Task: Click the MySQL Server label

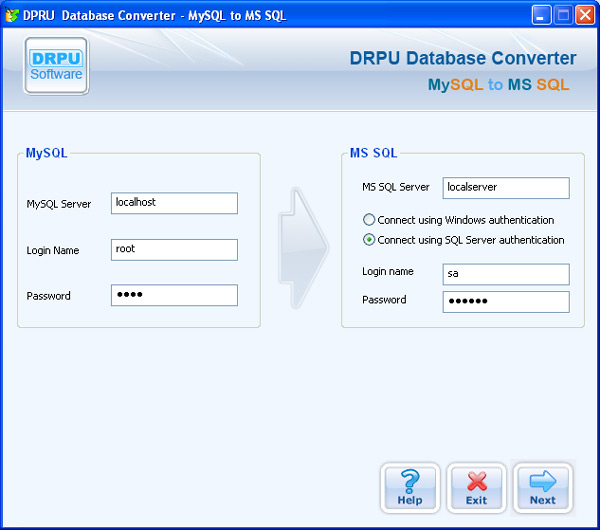Action: click(59, 204)
